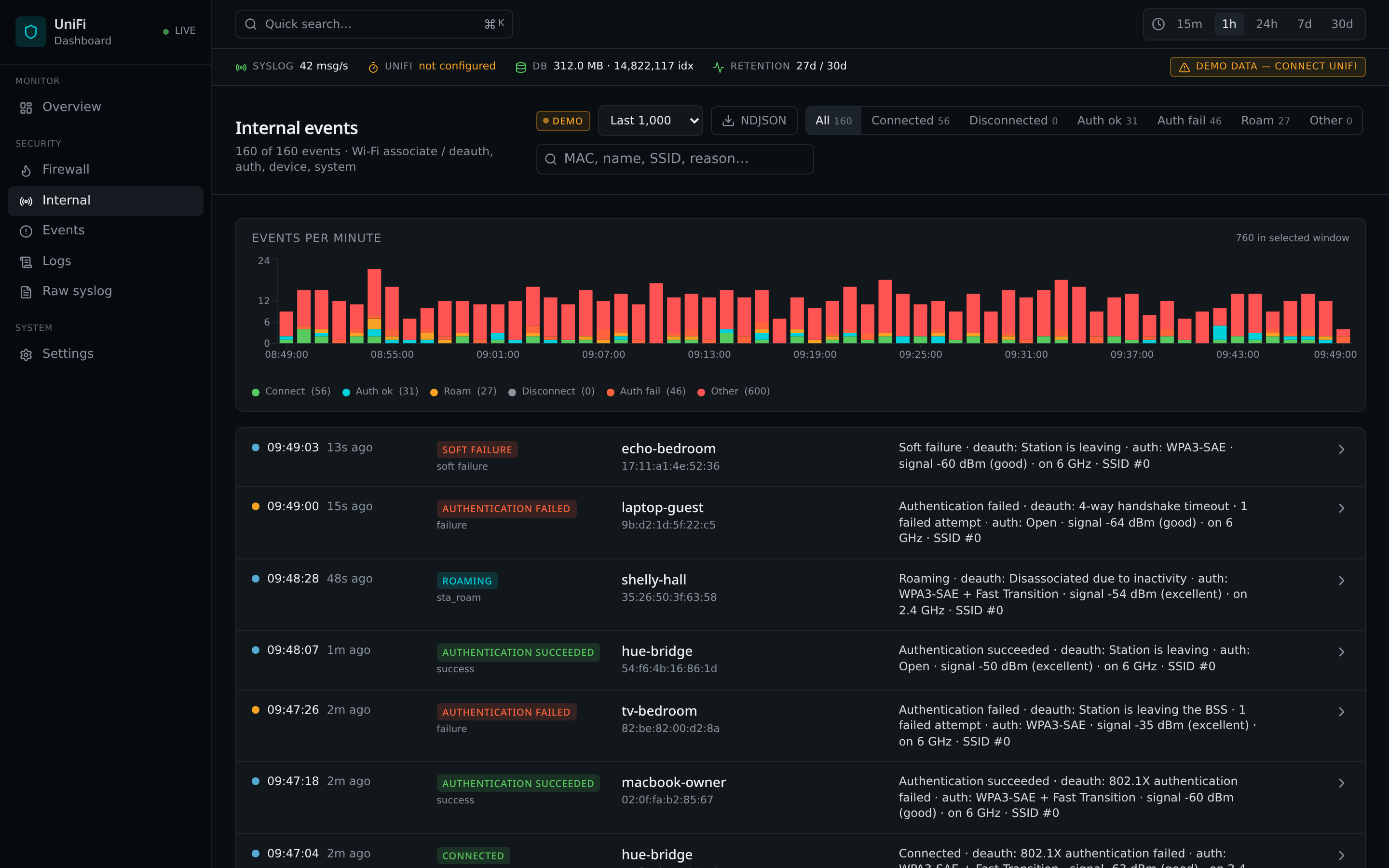Click the magnifier icon in Quick search
The width and height of the screenshot is (1389, 868).
(x=251, y=24)
